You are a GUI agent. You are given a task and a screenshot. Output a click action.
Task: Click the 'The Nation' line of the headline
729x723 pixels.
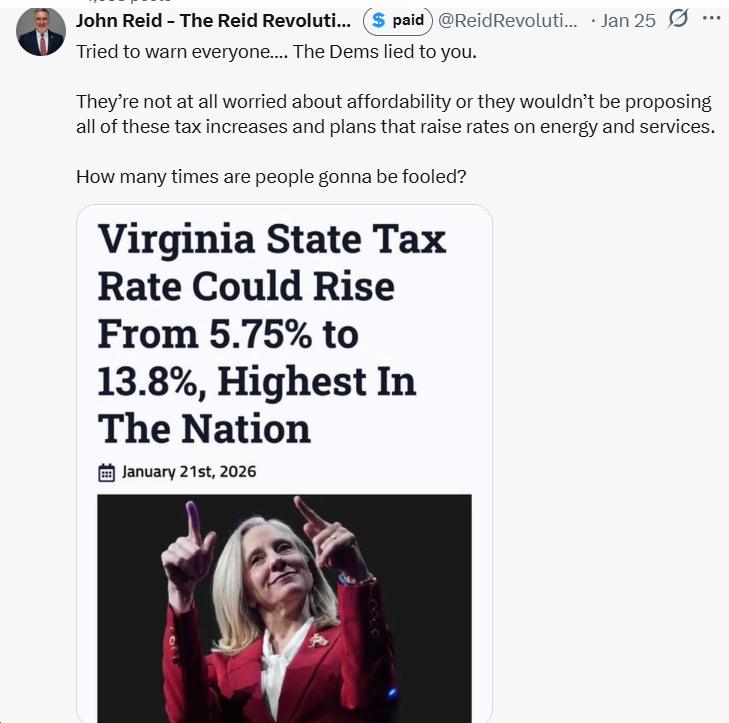[x=204, y=428]
